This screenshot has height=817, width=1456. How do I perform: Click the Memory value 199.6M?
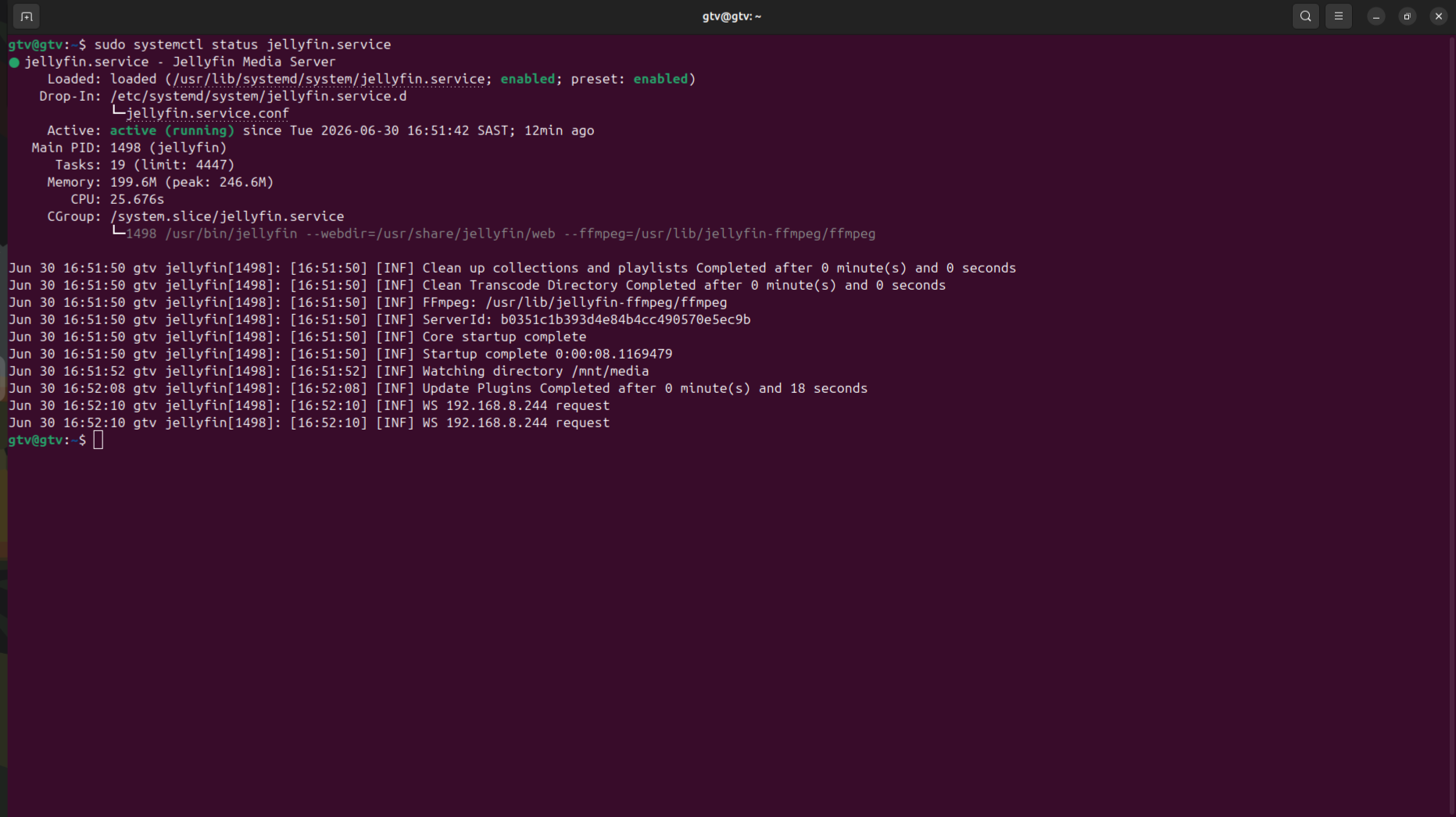click(x=133, y=182)
